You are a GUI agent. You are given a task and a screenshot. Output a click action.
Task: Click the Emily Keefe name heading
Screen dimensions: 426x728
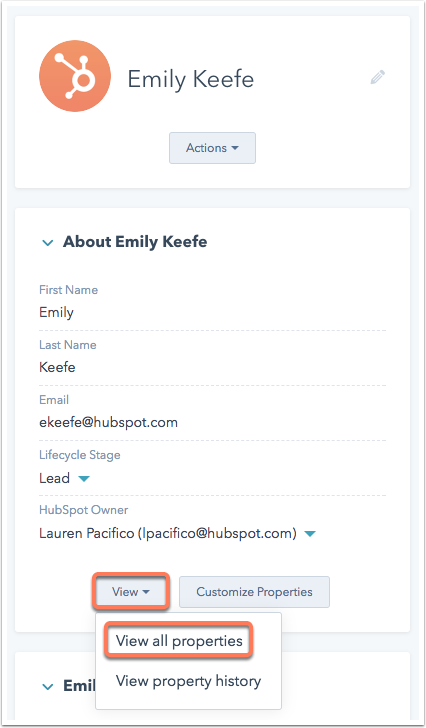[x=191, y=79]
